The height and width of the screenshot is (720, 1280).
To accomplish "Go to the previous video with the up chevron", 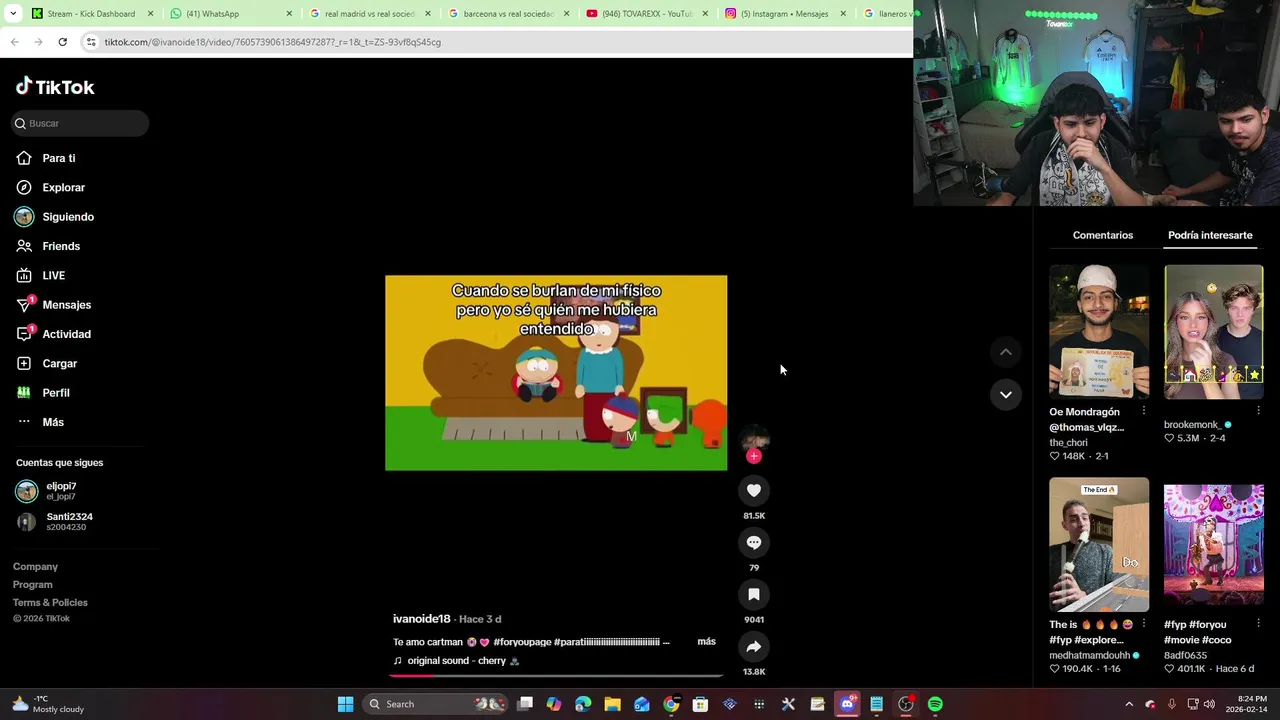I will [1006, 352].
